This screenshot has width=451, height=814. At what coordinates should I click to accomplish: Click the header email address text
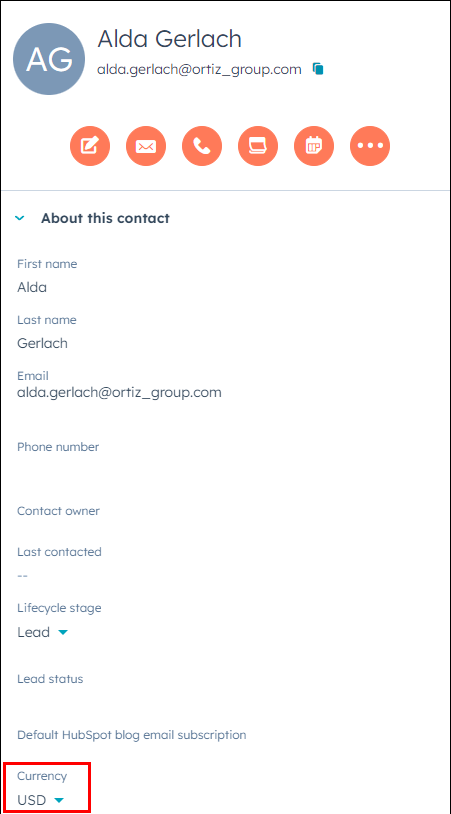click(199, 70)
